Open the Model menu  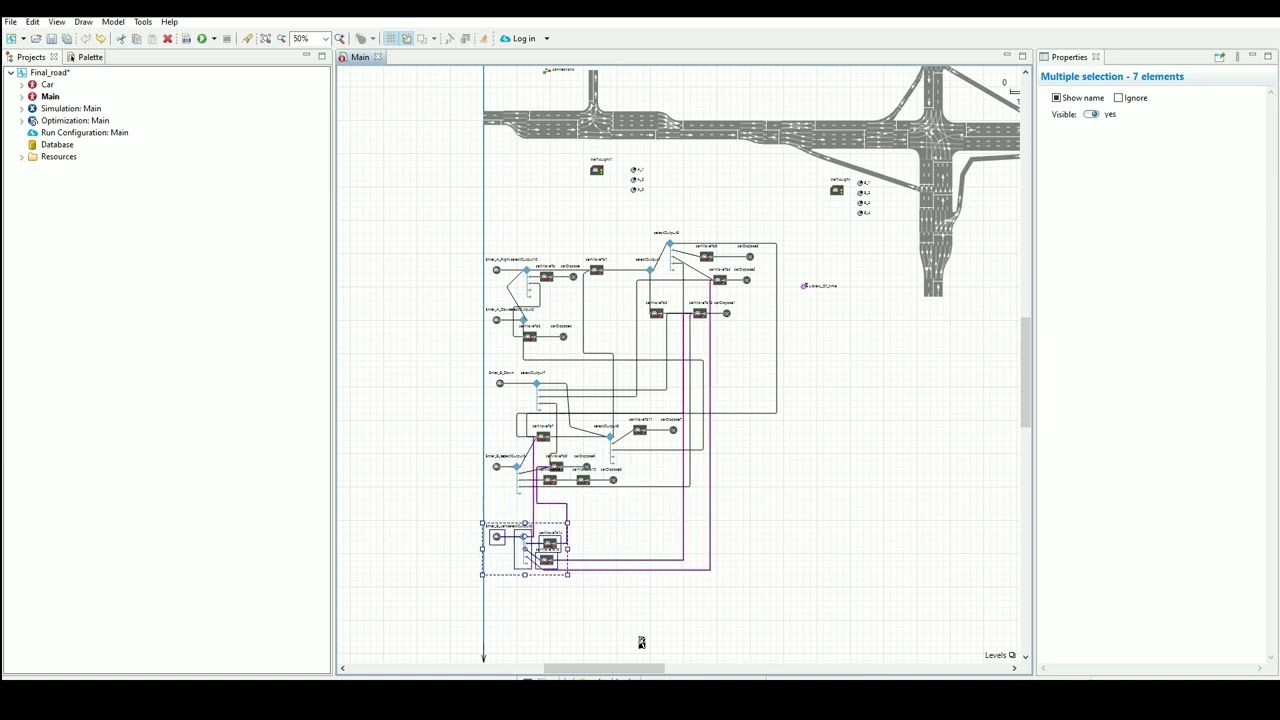click(x=113, y=22)
